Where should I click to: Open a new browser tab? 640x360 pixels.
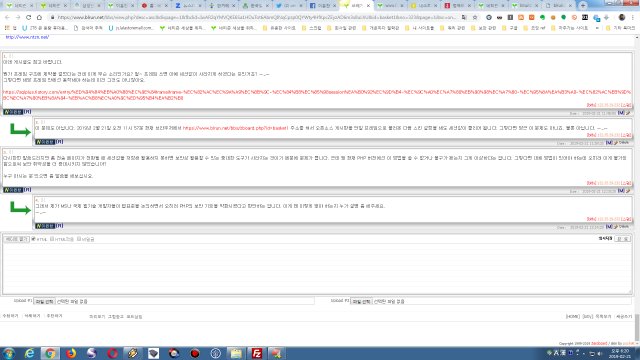pos(583,6)
